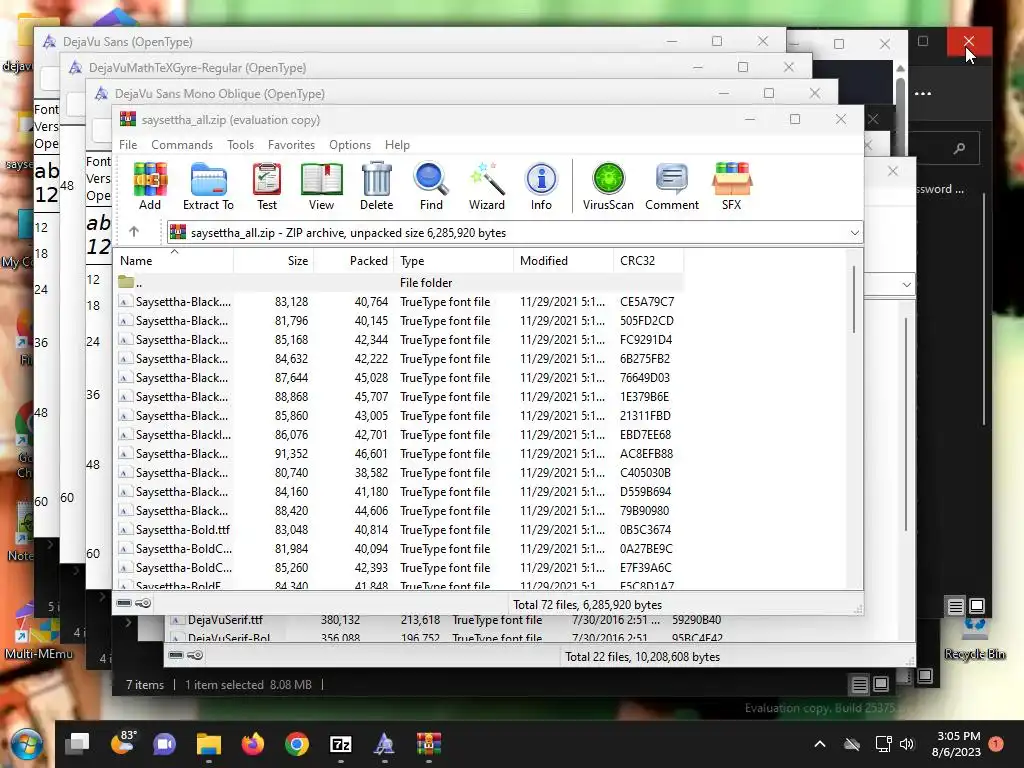Open the clock showing 3:05 PM
Screen dimensions: 1024x768
(x=957, y=744)
